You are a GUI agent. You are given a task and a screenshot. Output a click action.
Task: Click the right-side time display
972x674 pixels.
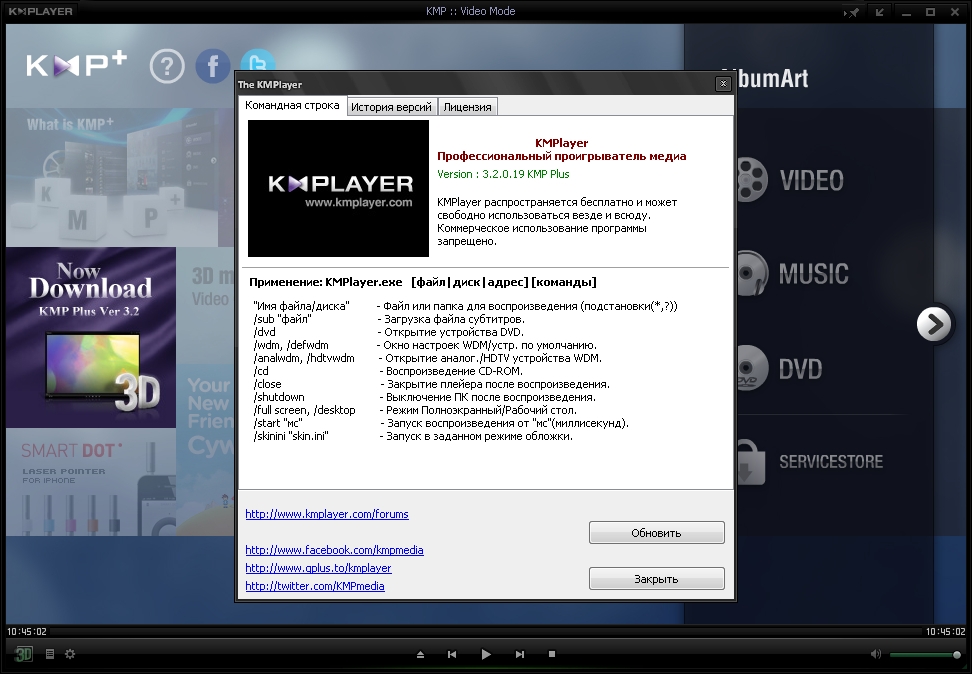click(945, 632)
